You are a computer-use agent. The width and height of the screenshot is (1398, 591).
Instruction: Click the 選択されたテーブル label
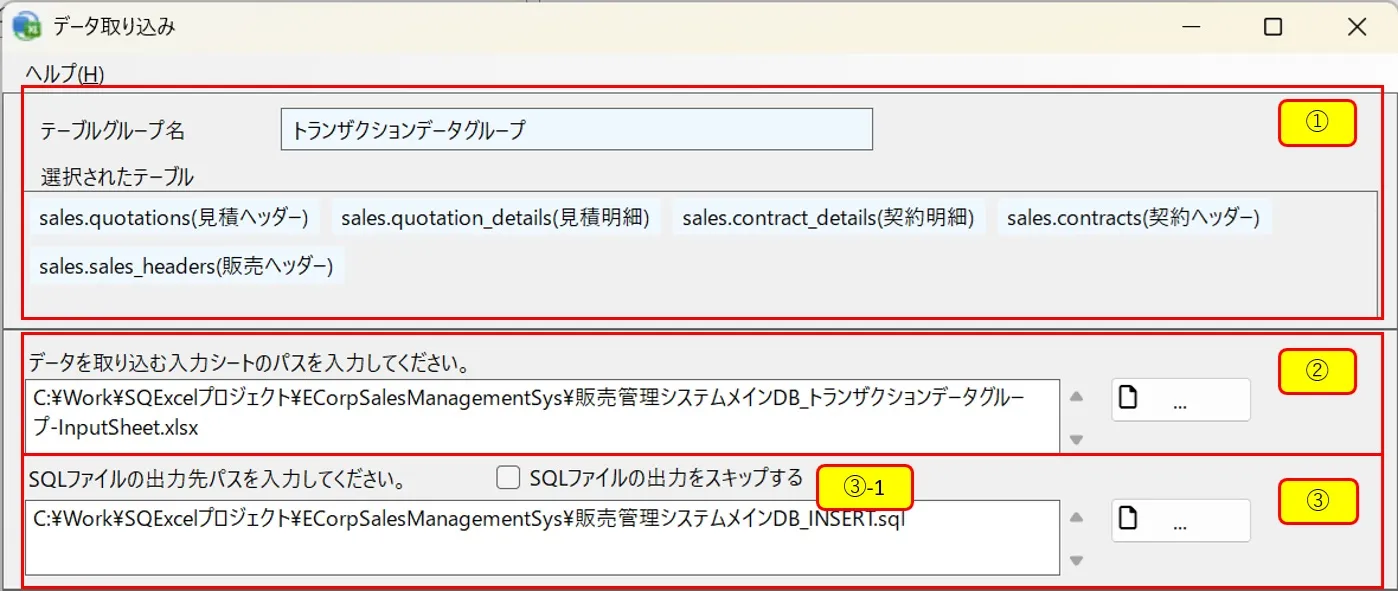tap(117, 178)
